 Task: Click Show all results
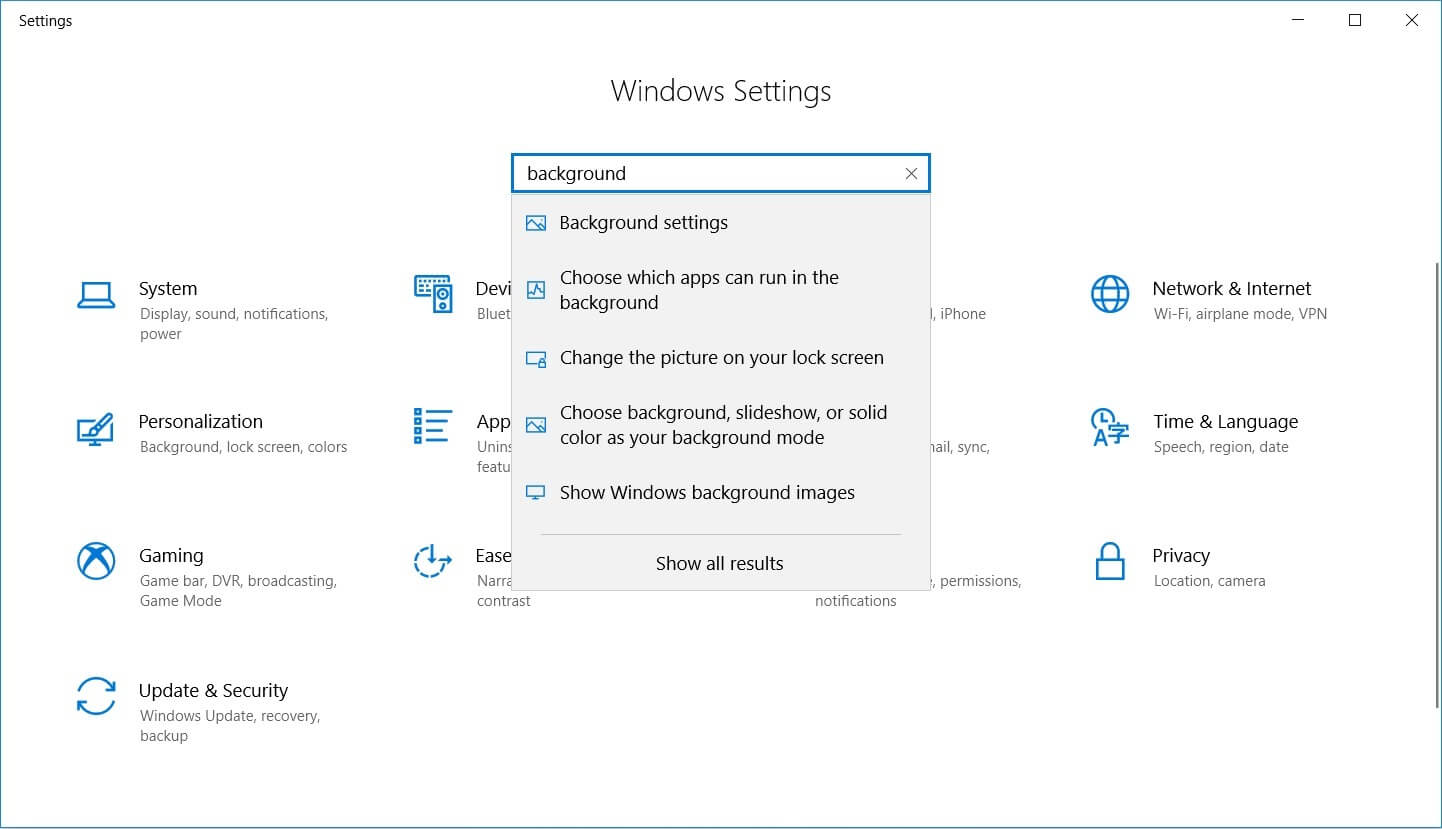click(x=720, y=563)
